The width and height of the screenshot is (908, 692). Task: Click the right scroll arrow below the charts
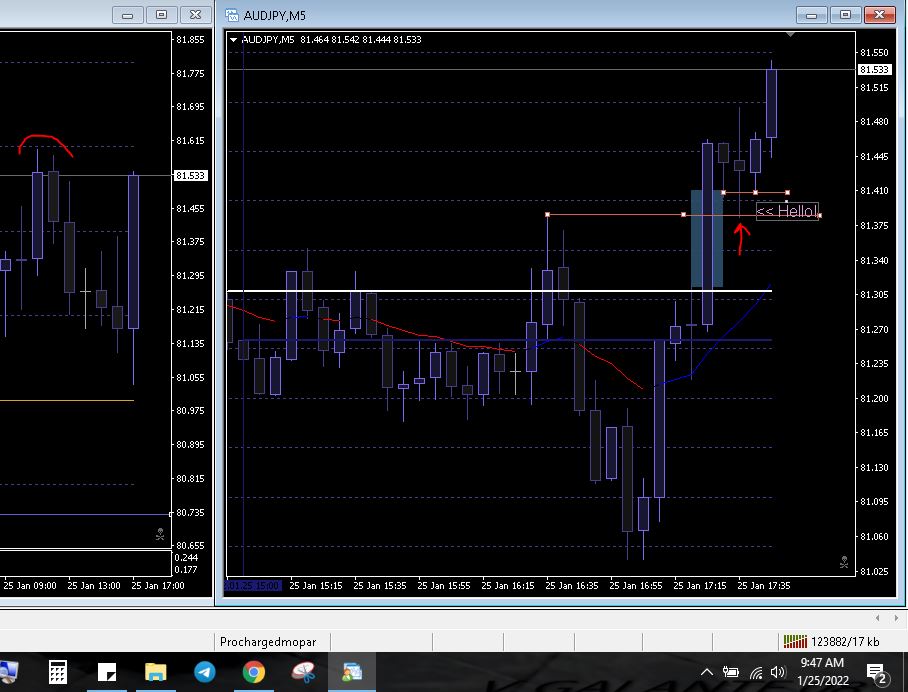tap(895, 618)
